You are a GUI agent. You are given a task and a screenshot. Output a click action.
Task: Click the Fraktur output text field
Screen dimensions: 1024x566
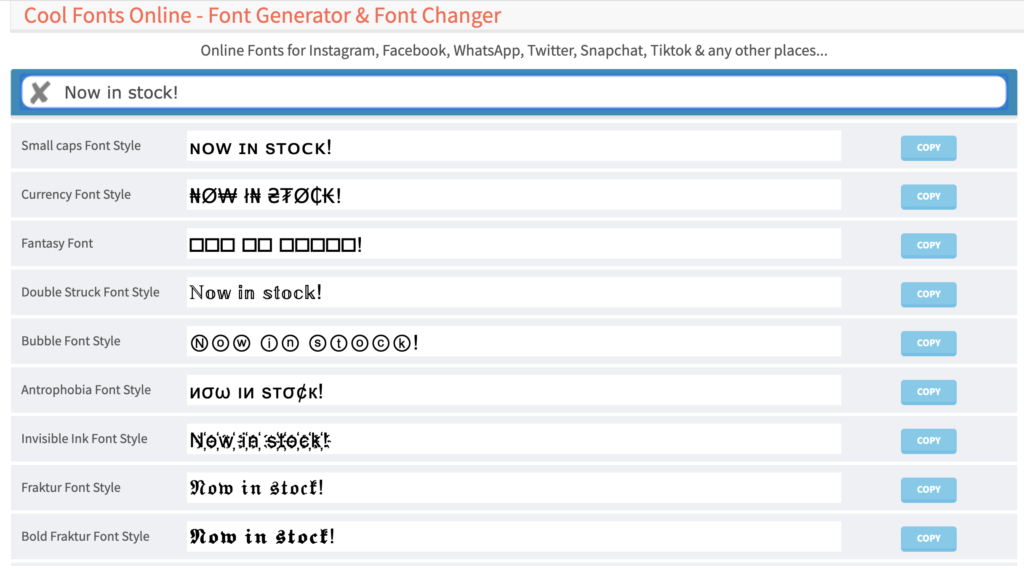click(513, 489)
